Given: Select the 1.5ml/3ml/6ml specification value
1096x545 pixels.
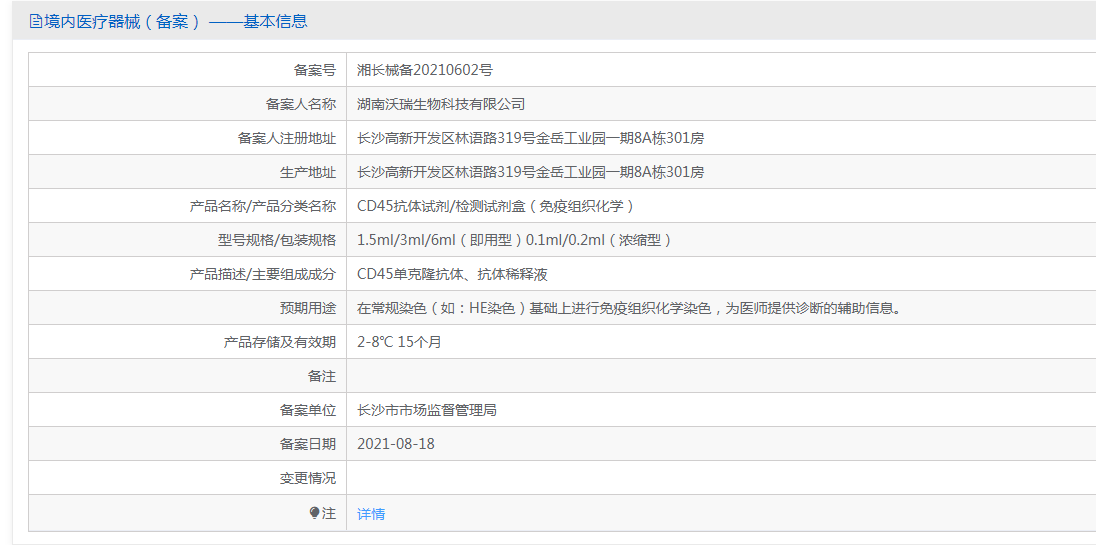Looking at the screenshot, I should coord(515,240).
